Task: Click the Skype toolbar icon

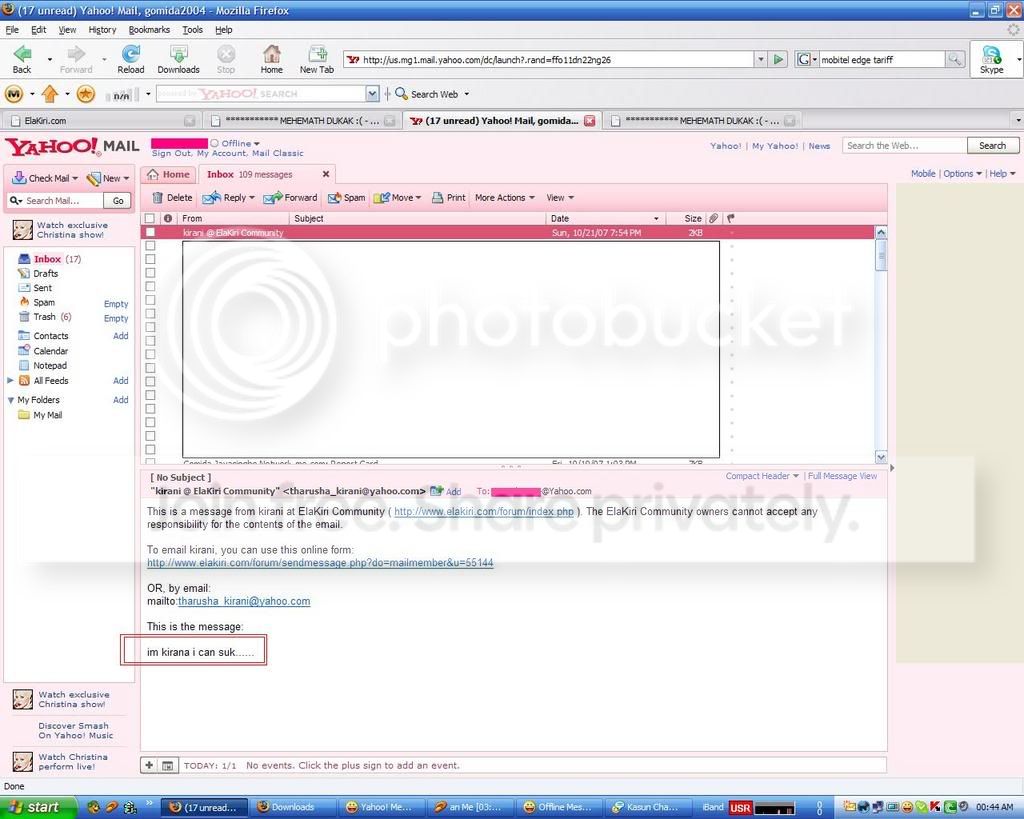Action: 991,54
